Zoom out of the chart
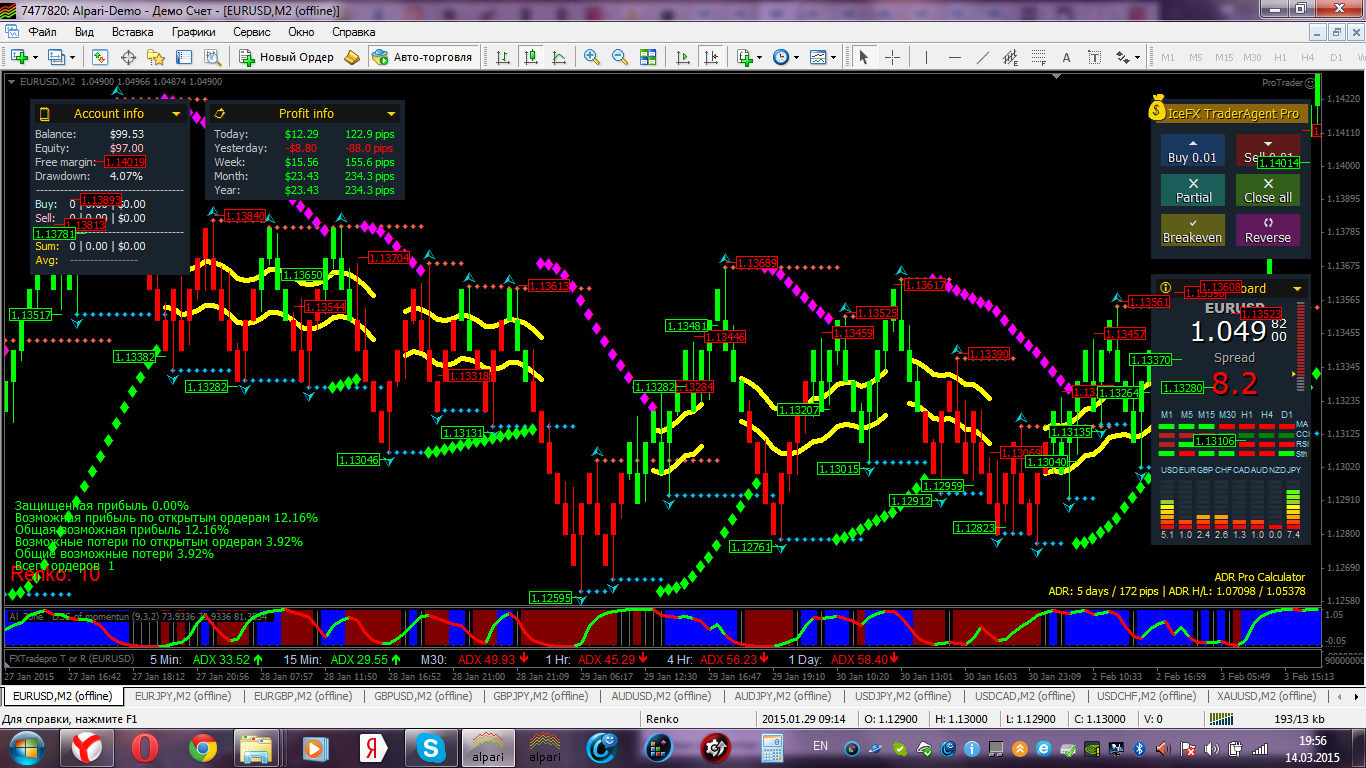The height and width of the screenshot is (768, 1366). point(620,57)
